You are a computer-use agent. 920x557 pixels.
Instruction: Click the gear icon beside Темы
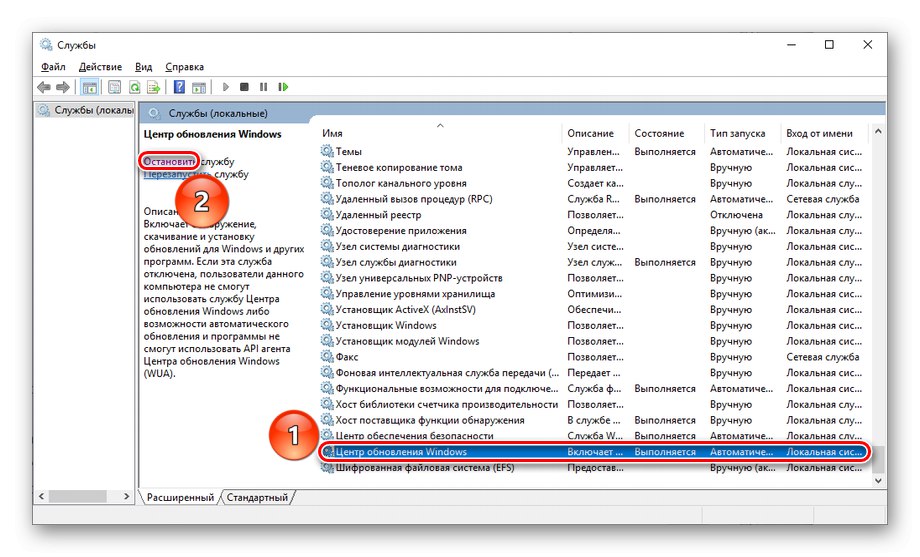tap(327, 151)
